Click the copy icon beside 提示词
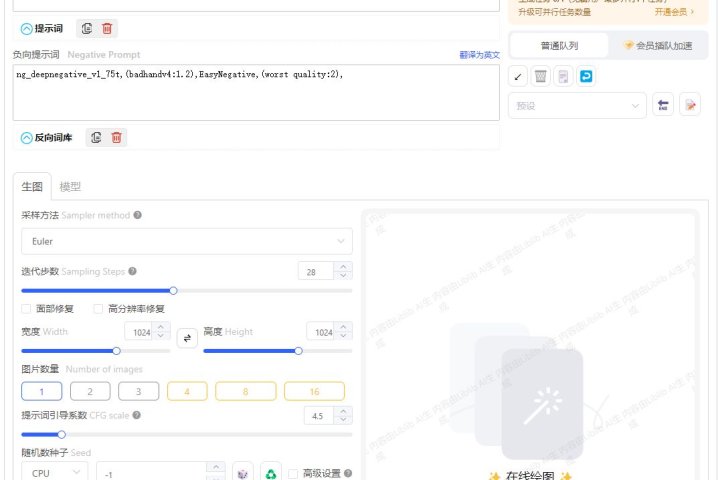 tap(87, 28)
